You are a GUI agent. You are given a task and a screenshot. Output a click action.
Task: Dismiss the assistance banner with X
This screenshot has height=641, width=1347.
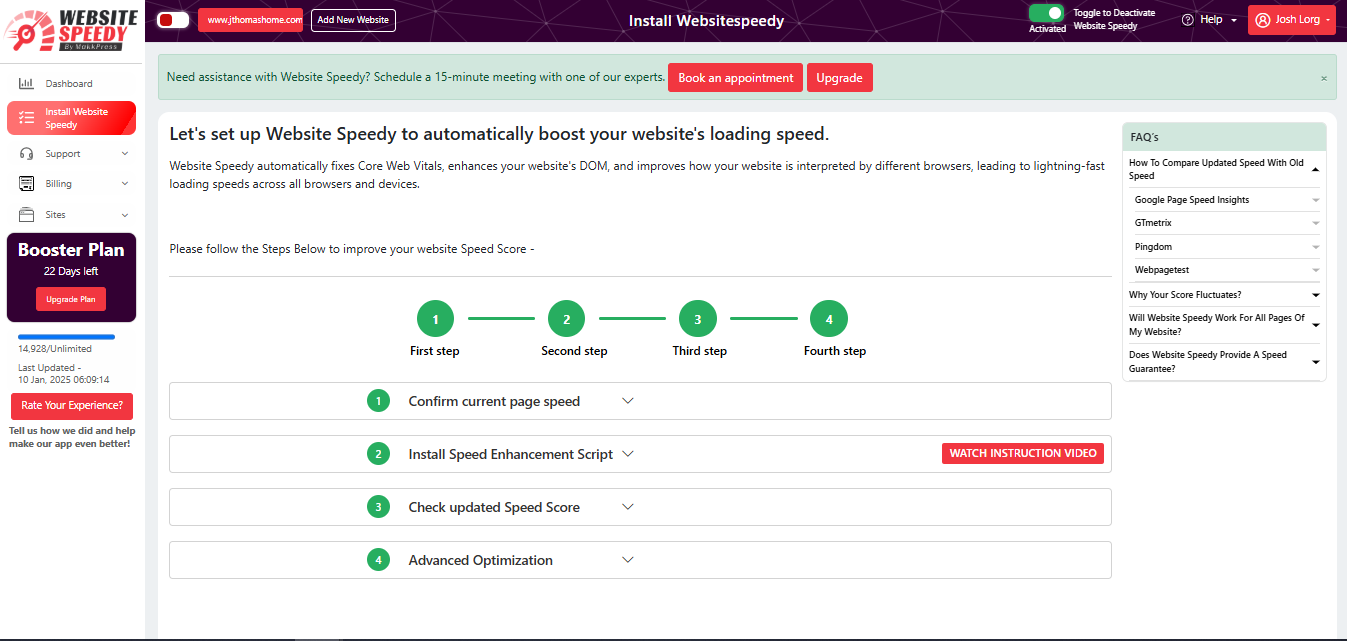tap(1323, 78)
